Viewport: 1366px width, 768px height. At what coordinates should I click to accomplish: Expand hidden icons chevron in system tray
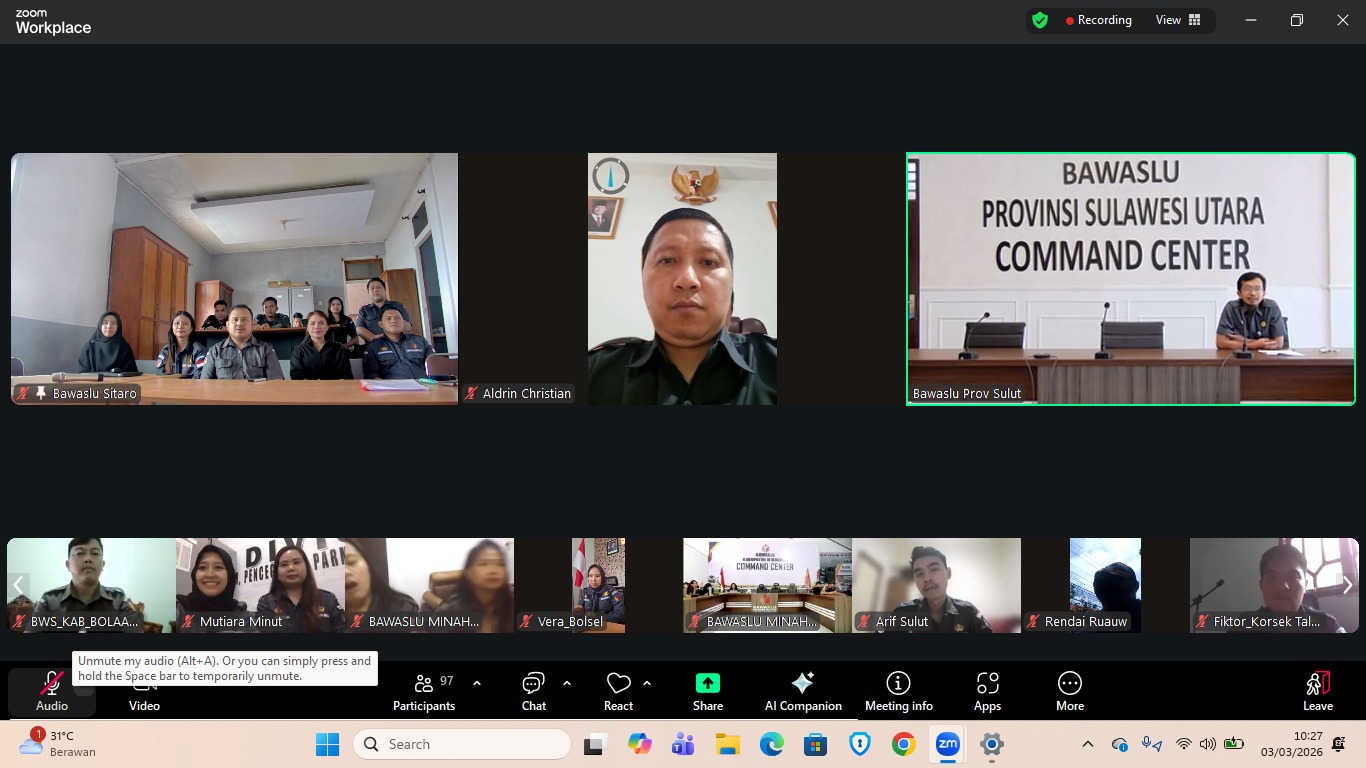point(1087,744)
